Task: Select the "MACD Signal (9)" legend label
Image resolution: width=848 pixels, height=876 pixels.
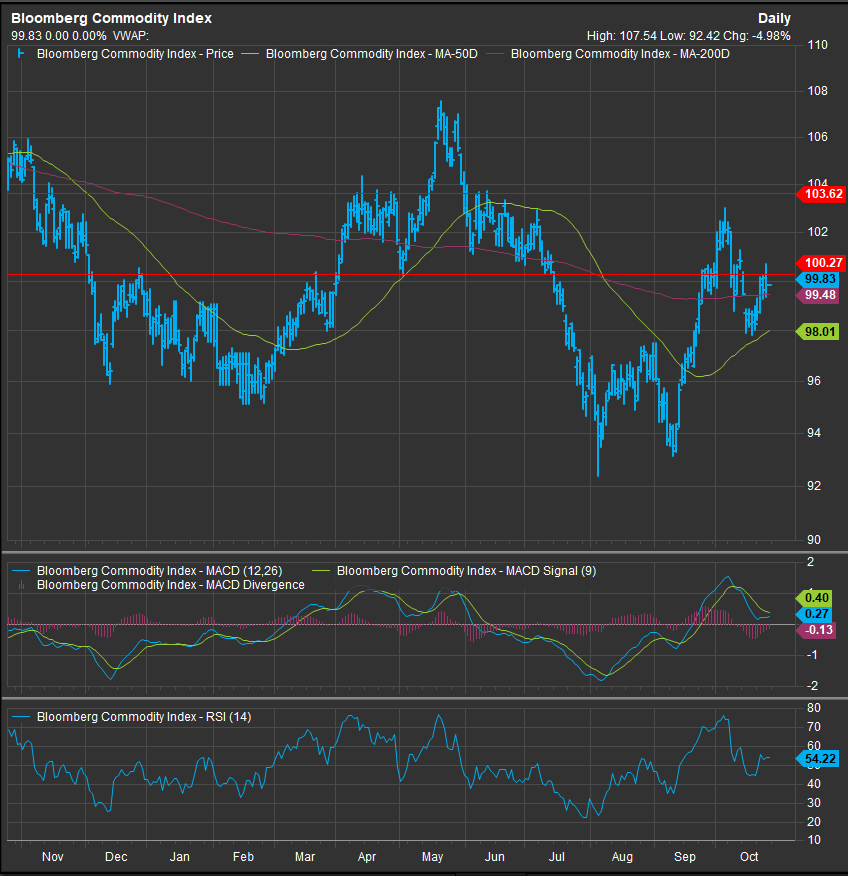Action: (x=466, y=571)
